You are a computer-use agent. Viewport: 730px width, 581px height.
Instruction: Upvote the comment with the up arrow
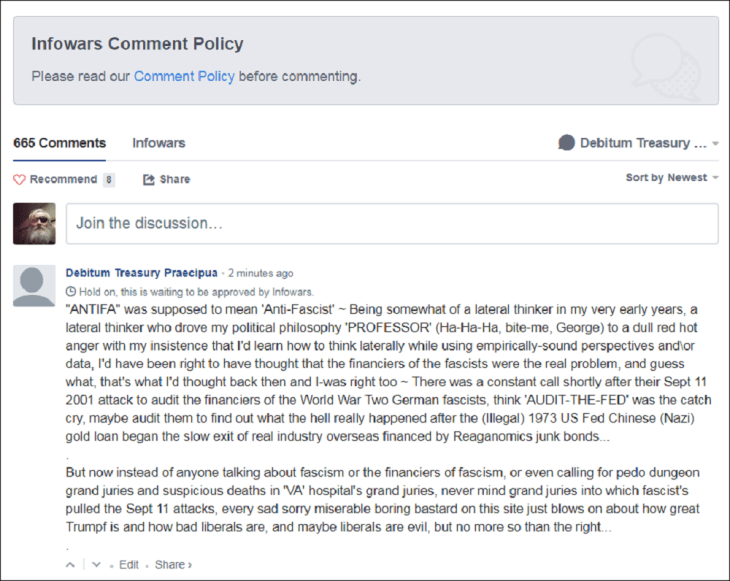71,565
